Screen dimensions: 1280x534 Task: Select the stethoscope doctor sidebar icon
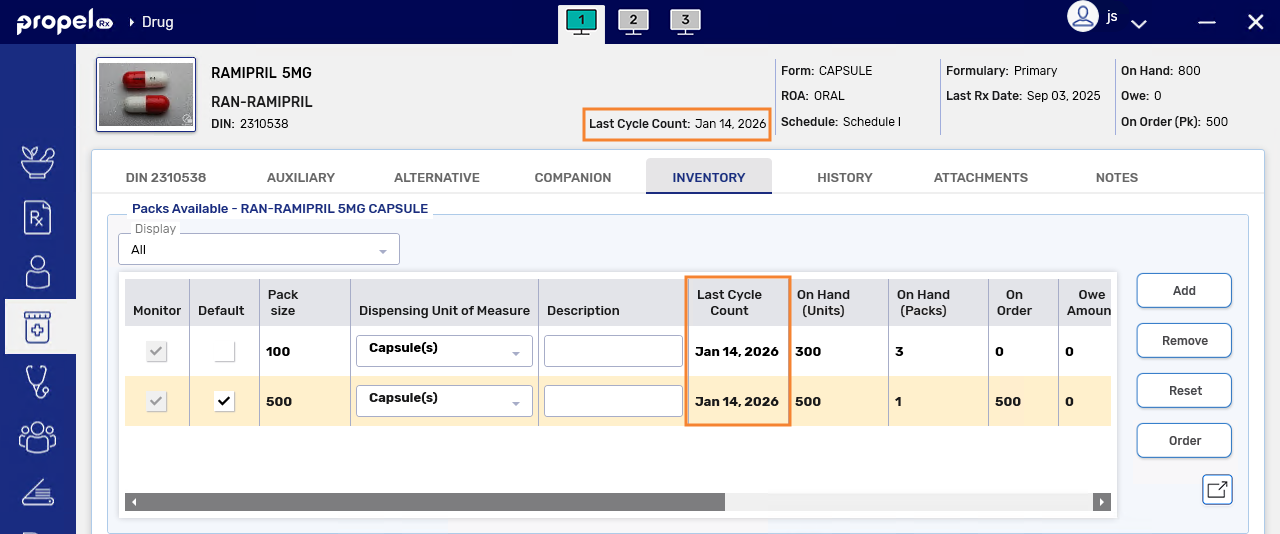tap(37, 381)
